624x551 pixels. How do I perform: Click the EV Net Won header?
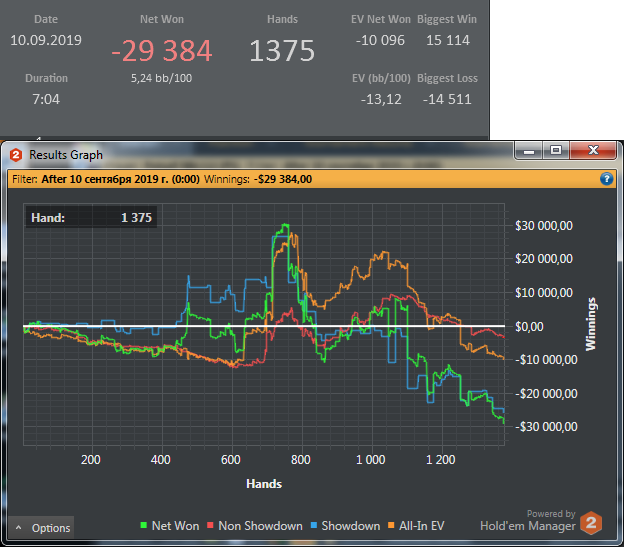point(380,19)
